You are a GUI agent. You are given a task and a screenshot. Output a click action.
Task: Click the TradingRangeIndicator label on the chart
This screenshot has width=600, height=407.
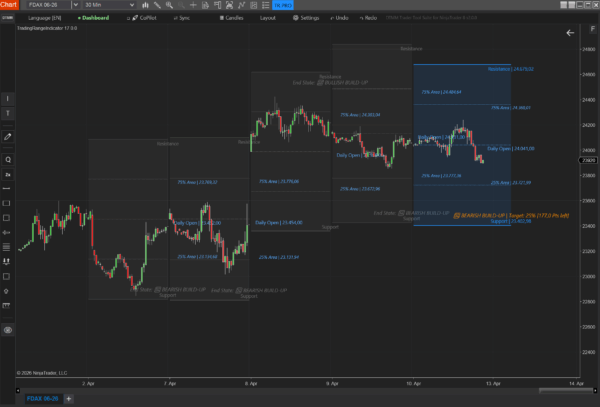(x=47, y=28)
